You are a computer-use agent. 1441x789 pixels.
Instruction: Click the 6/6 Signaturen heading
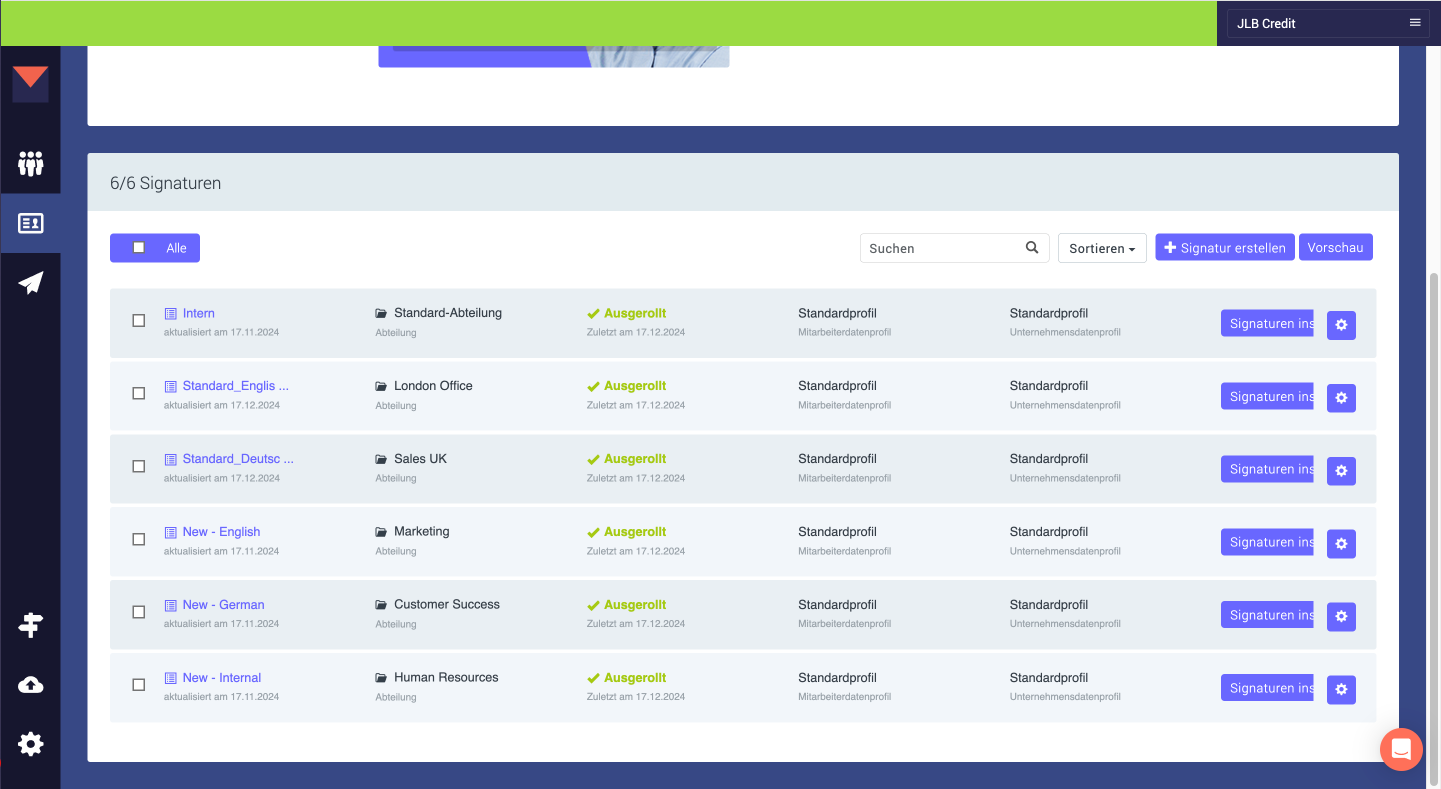tap(166, 183)
